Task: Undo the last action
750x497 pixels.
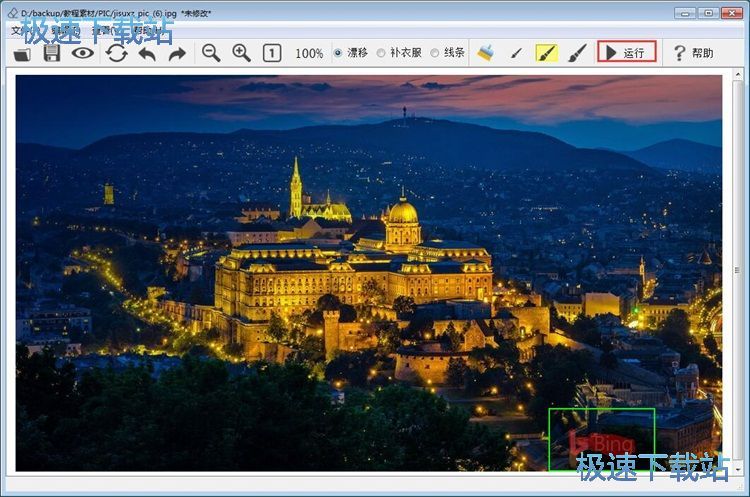Action: pyautogui.click(x=147, y=53)
